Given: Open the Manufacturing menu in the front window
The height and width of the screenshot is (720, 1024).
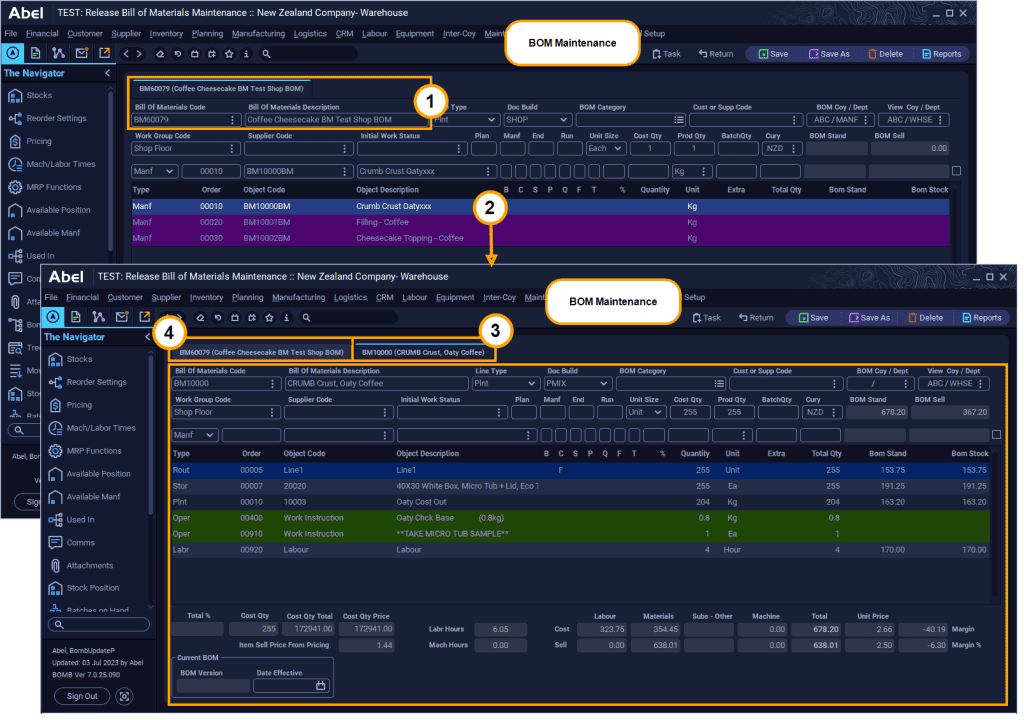Looking at the screenshot, I should coord(298,297).
